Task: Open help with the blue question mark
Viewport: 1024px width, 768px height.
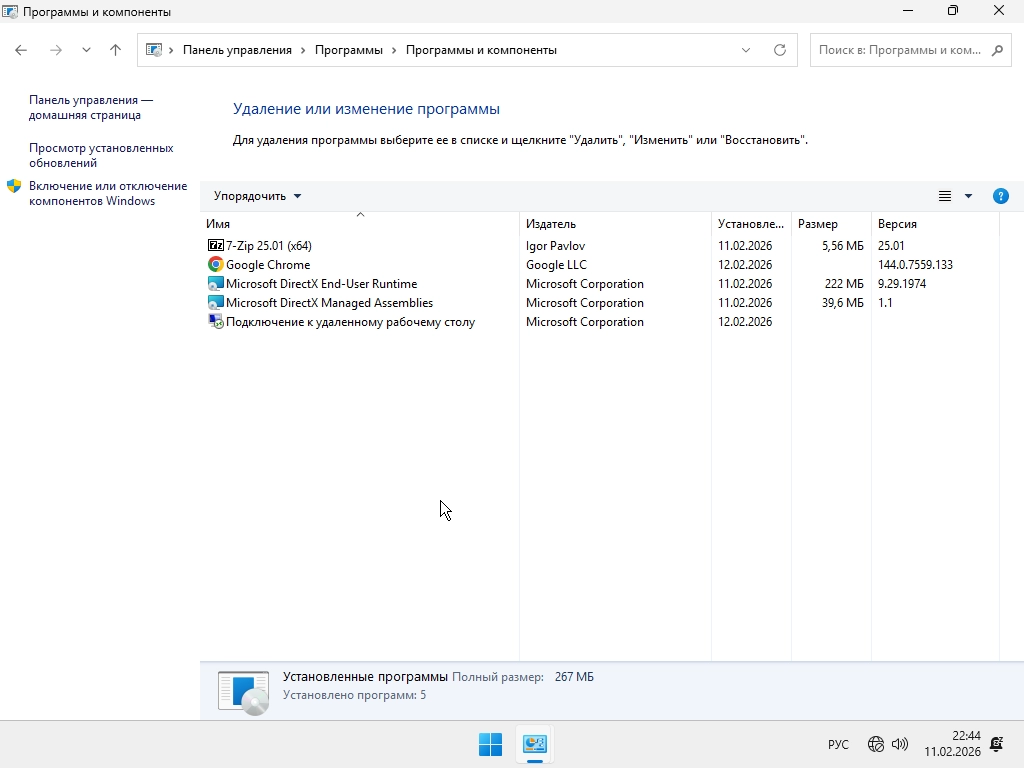Action: click(1000, 196)
